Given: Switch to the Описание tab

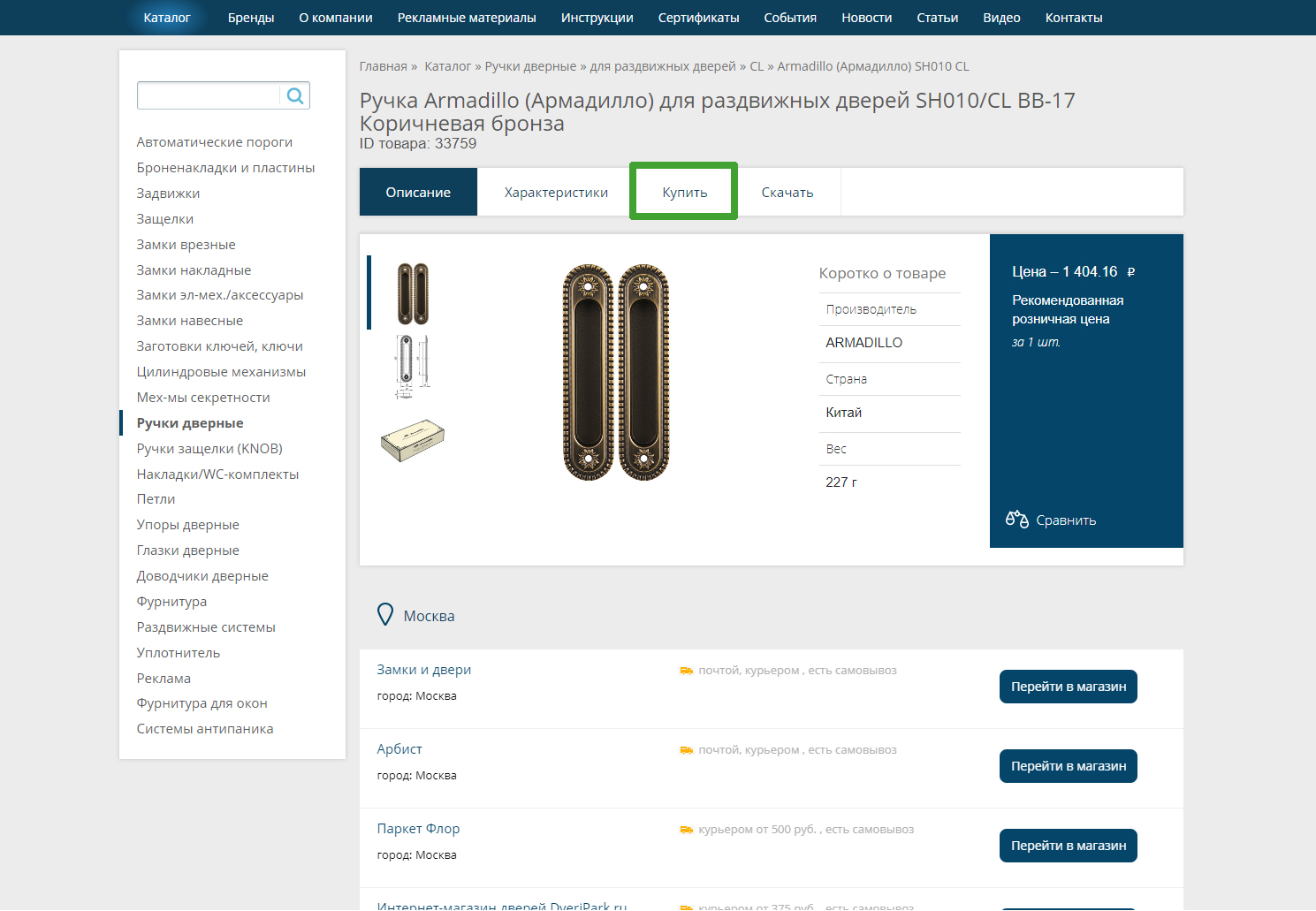Looking at the screenshot, I should tap(418, 192).
